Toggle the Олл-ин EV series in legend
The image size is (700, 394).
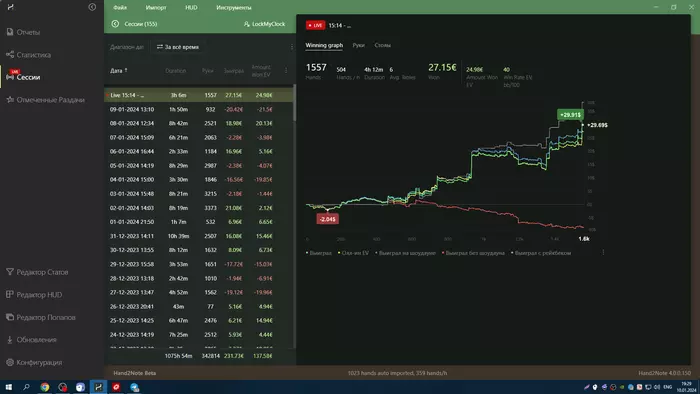coord(354,253)
